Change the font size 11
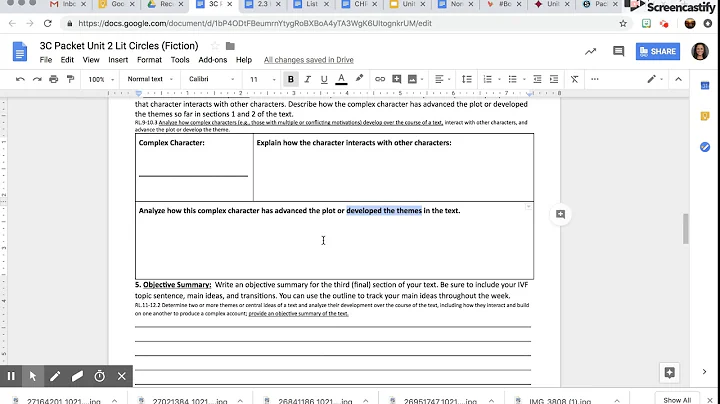 click(262, 79)
